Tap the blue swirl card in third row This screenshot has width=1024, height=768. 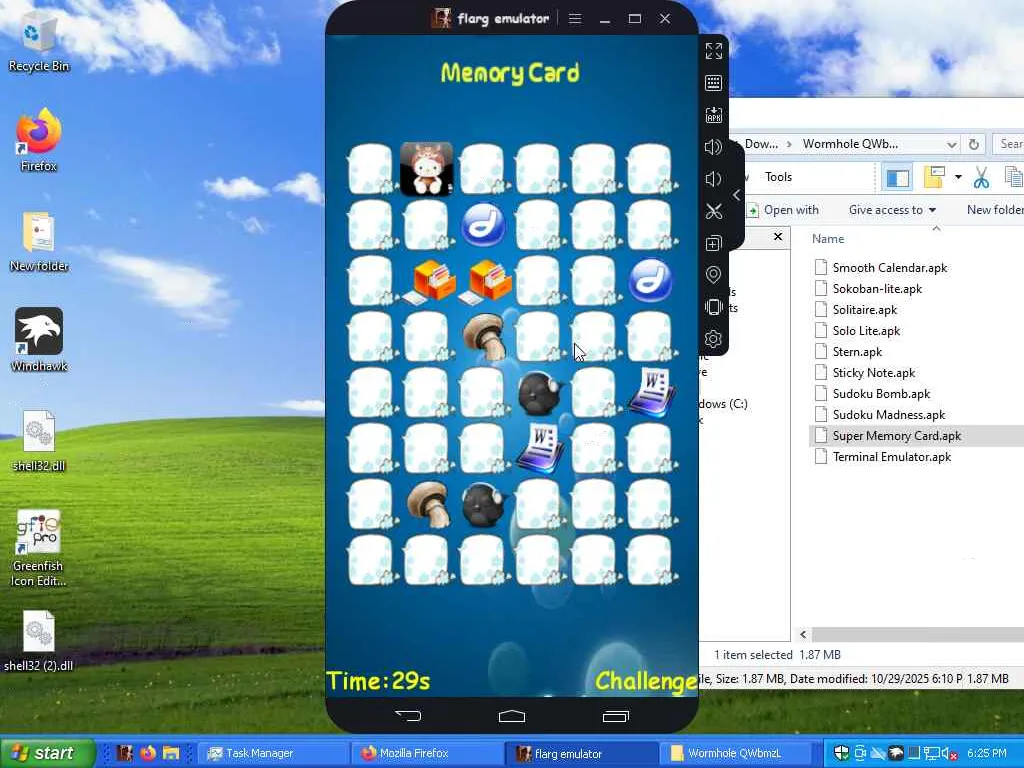point(651,281)
